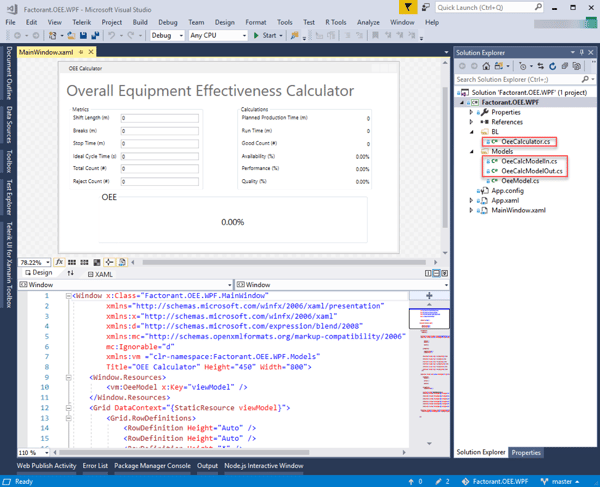Click the notifications flag icon in title bar

408,7
